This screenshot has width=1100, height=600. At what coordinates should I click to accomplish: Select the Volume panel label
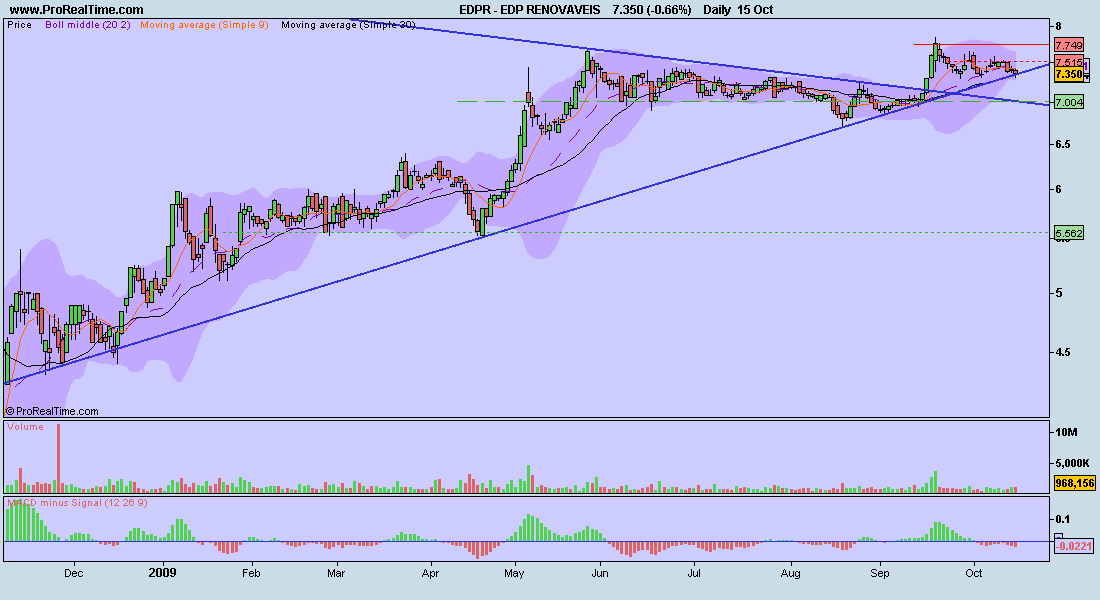tap(25, 427)
